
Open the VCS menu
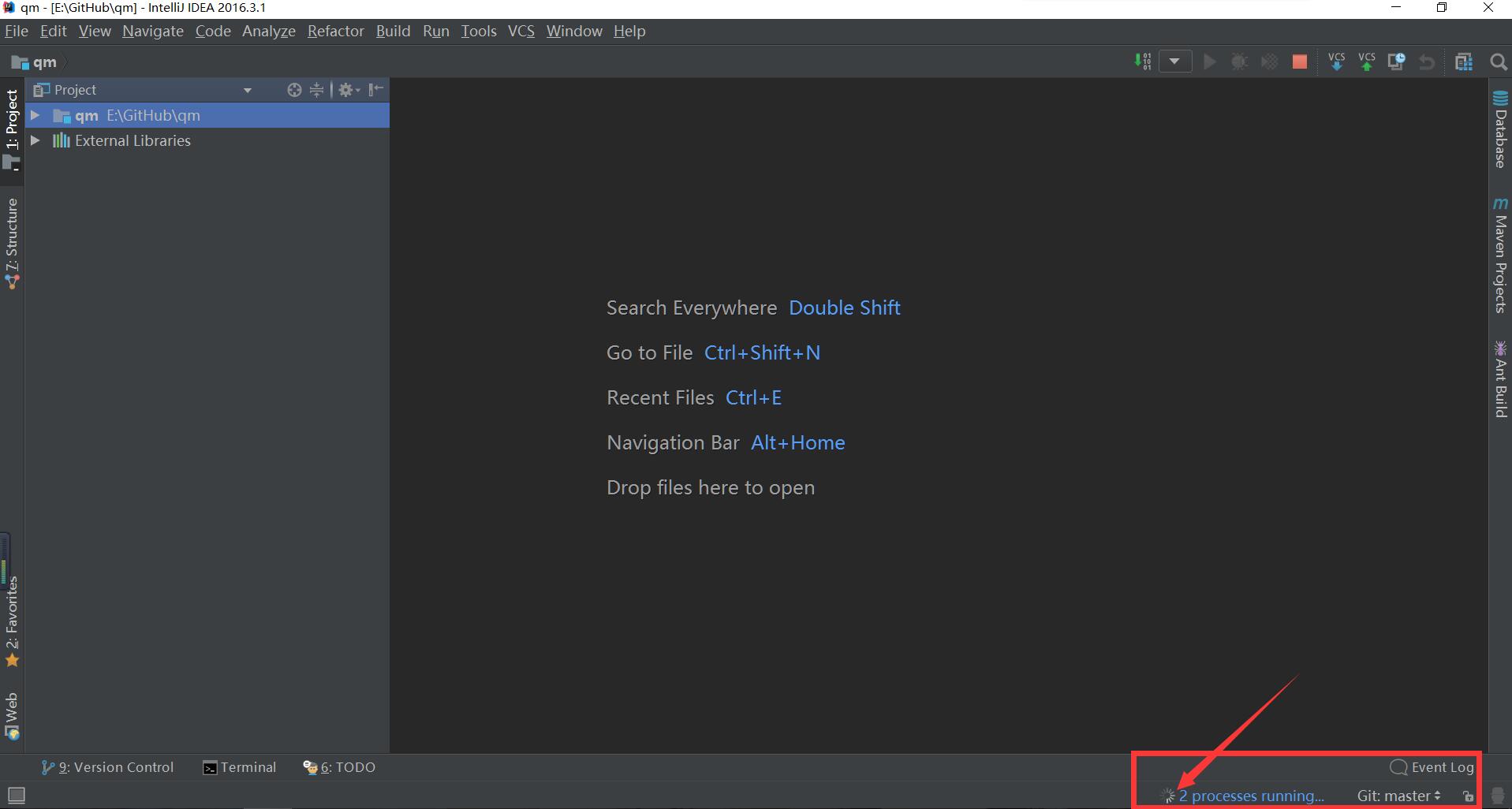pyautogui.click(x=521, y=31)
